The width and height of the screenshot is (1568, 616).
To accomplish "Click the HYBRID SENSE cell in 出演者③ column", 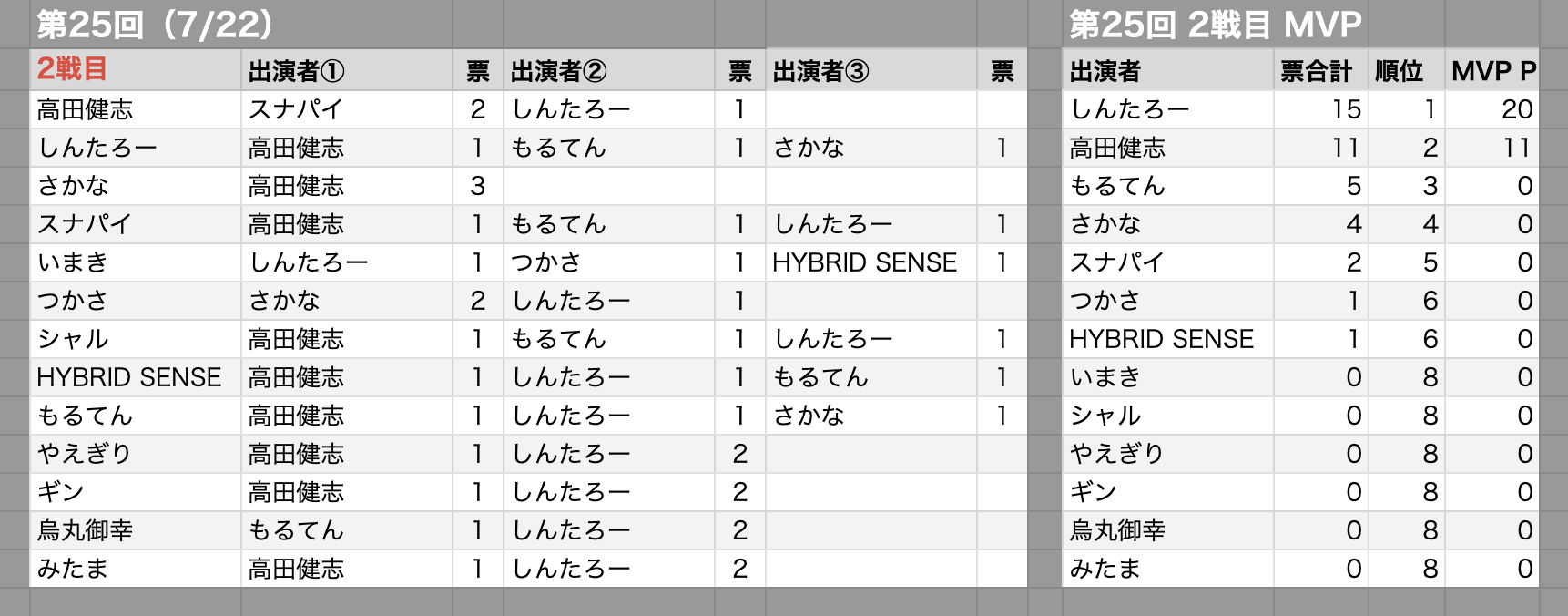I will tap(871, 262).
